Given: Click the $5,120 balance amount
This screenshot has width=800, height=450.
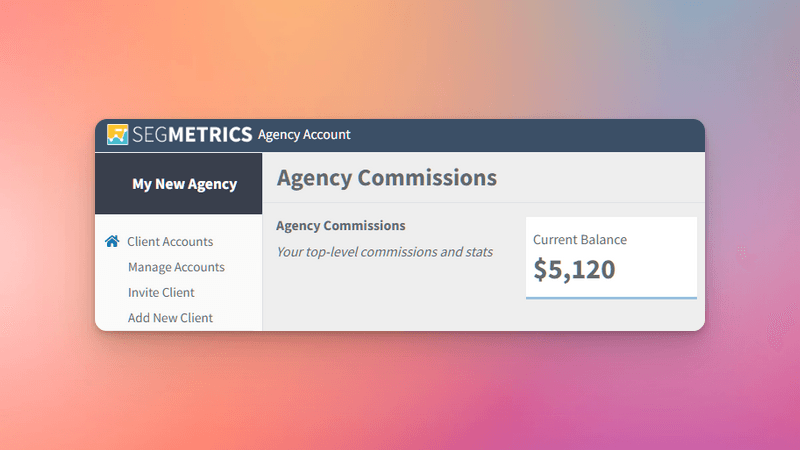Looking at the screenshot, I should click(x=574, y=269).
